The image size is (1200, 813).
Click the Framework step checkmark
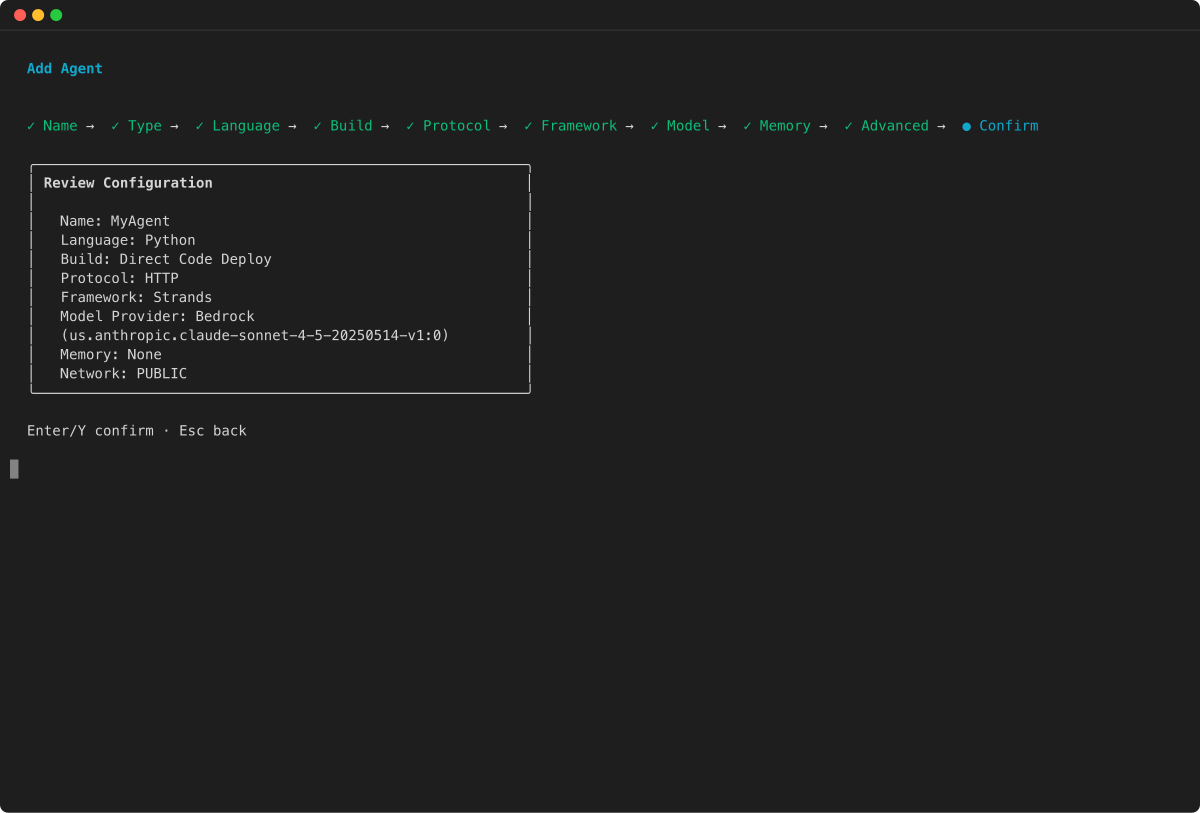pyautogui.click(x=527, y=125)
